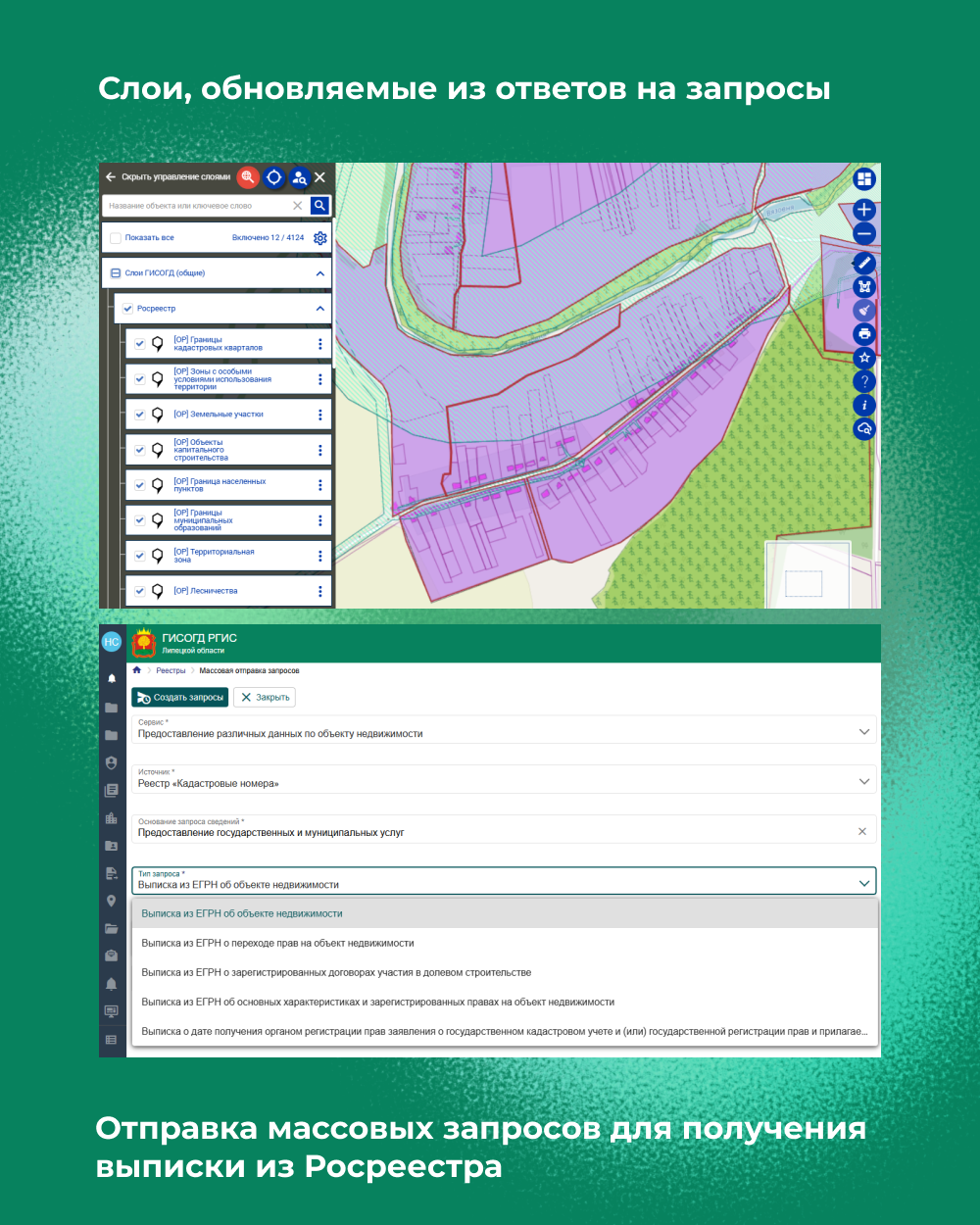Image resolution: width=980 pixels, height=1225 pixels.
Task: Collapse the Росреестр group chevron
Action: click(x=319, y=309)
